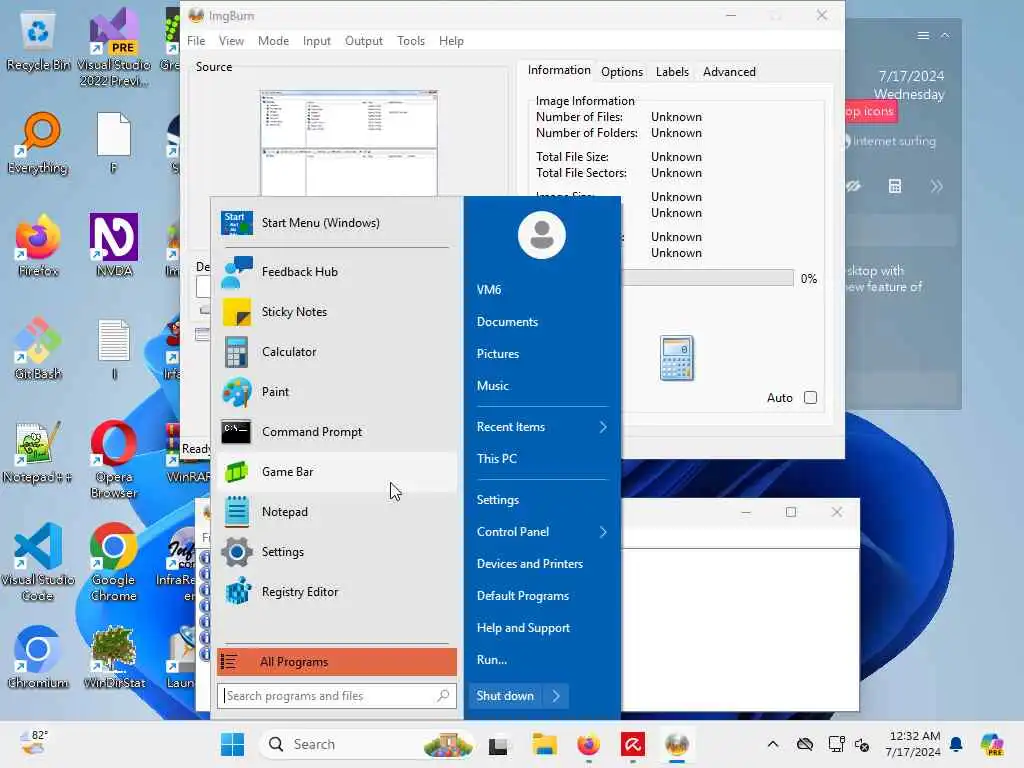The image size is (1024, 768).
Task: Open the widget hamburger menu
Action: click(x=923, y=35)
